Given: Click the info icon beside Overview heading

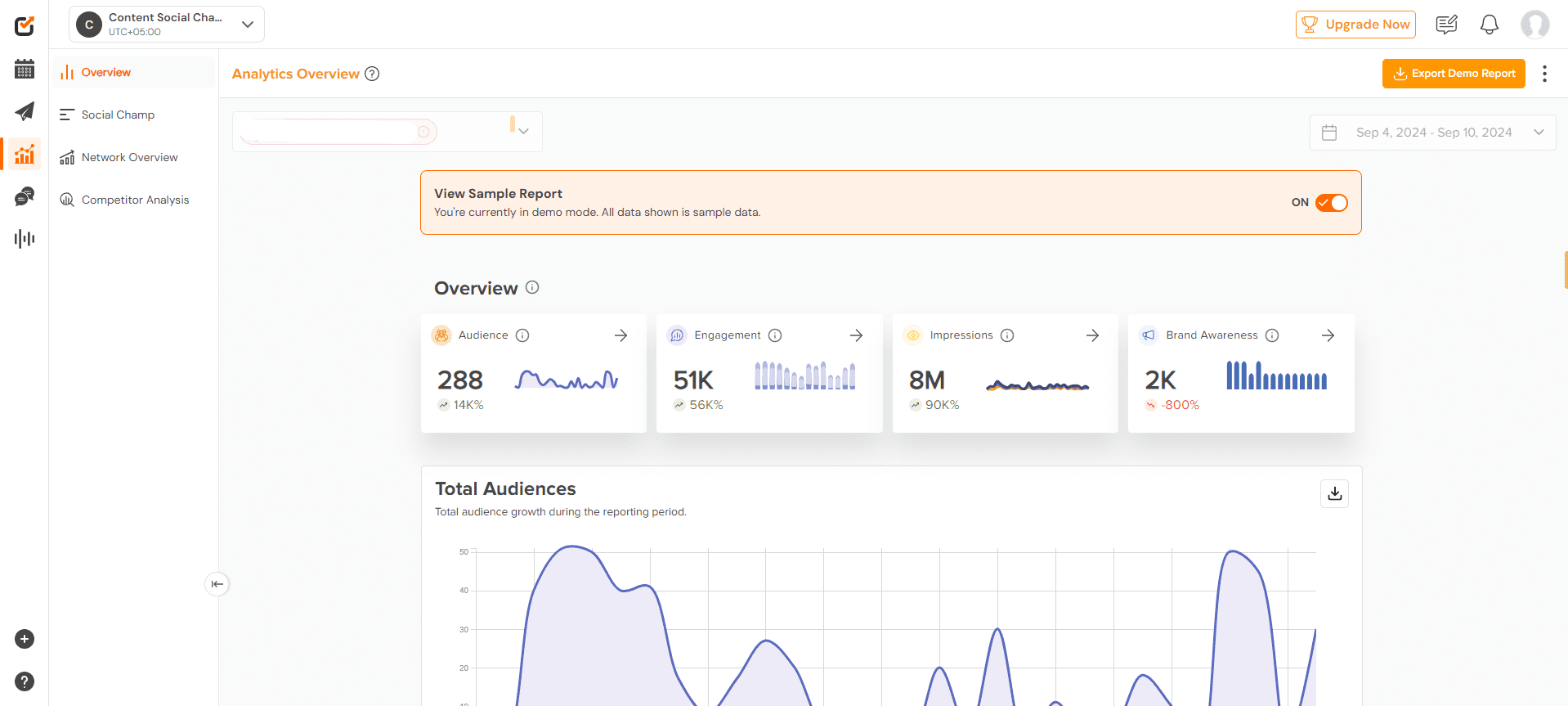Looking at the screenshot, I should tap(532, 287).
